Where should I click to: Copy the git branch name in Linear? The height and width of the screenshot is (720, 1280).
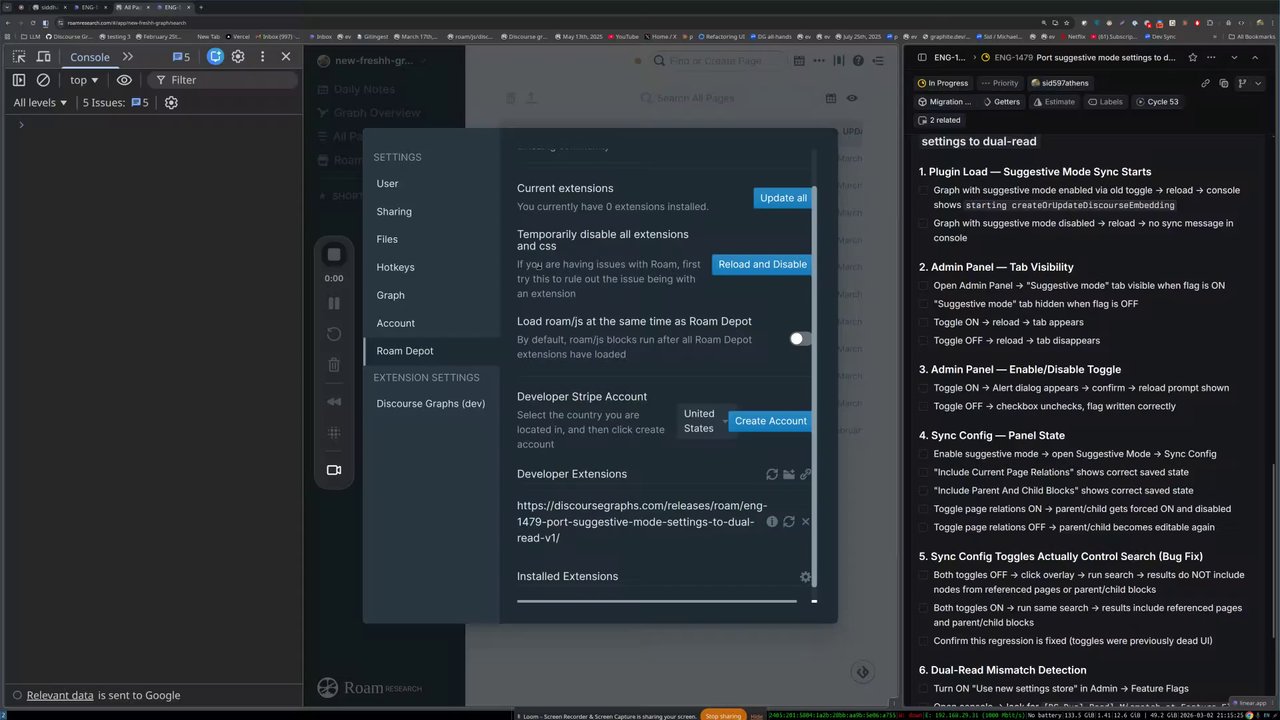pos(1241,84)
